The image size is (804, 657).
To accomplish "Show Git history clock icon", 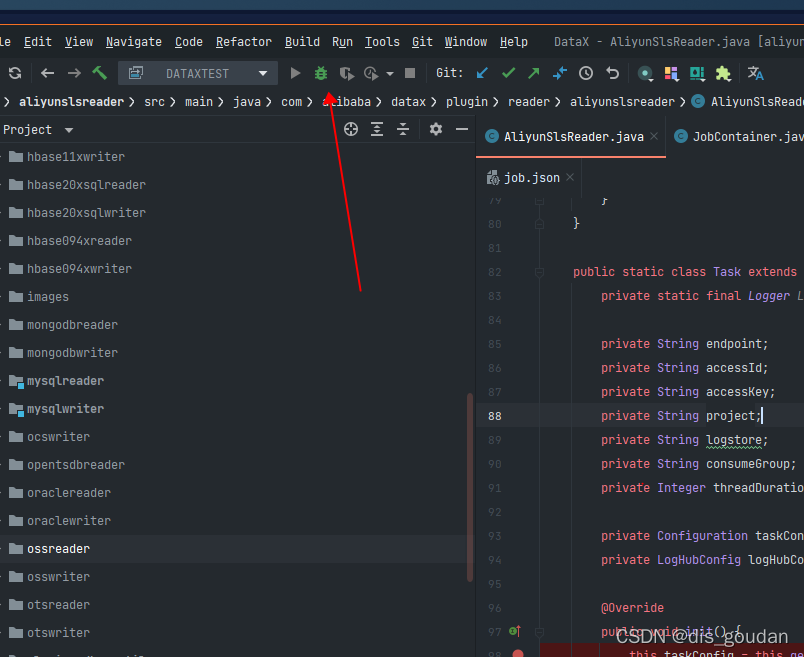I will pyautogui.click(x=586, y=73).
